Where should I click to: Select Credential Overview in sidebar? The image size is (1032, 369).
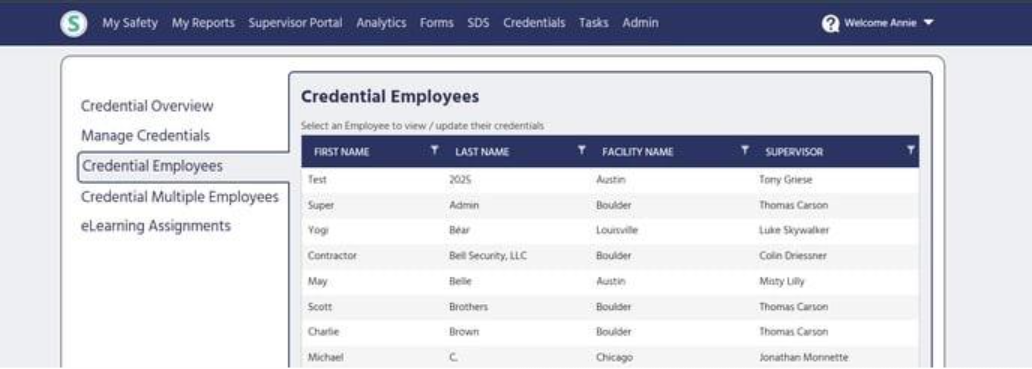click(147, 106)
